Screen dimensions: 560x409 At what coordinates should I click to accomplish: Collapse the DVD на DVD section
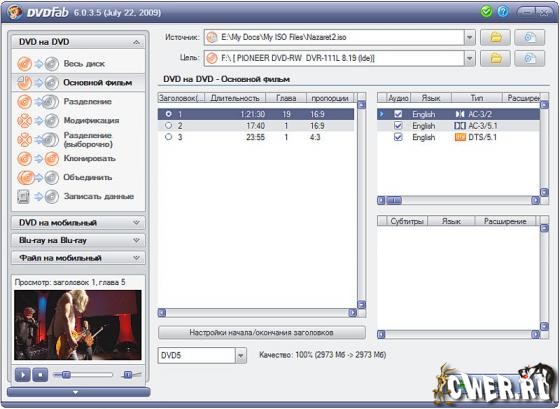coord(136,43)
